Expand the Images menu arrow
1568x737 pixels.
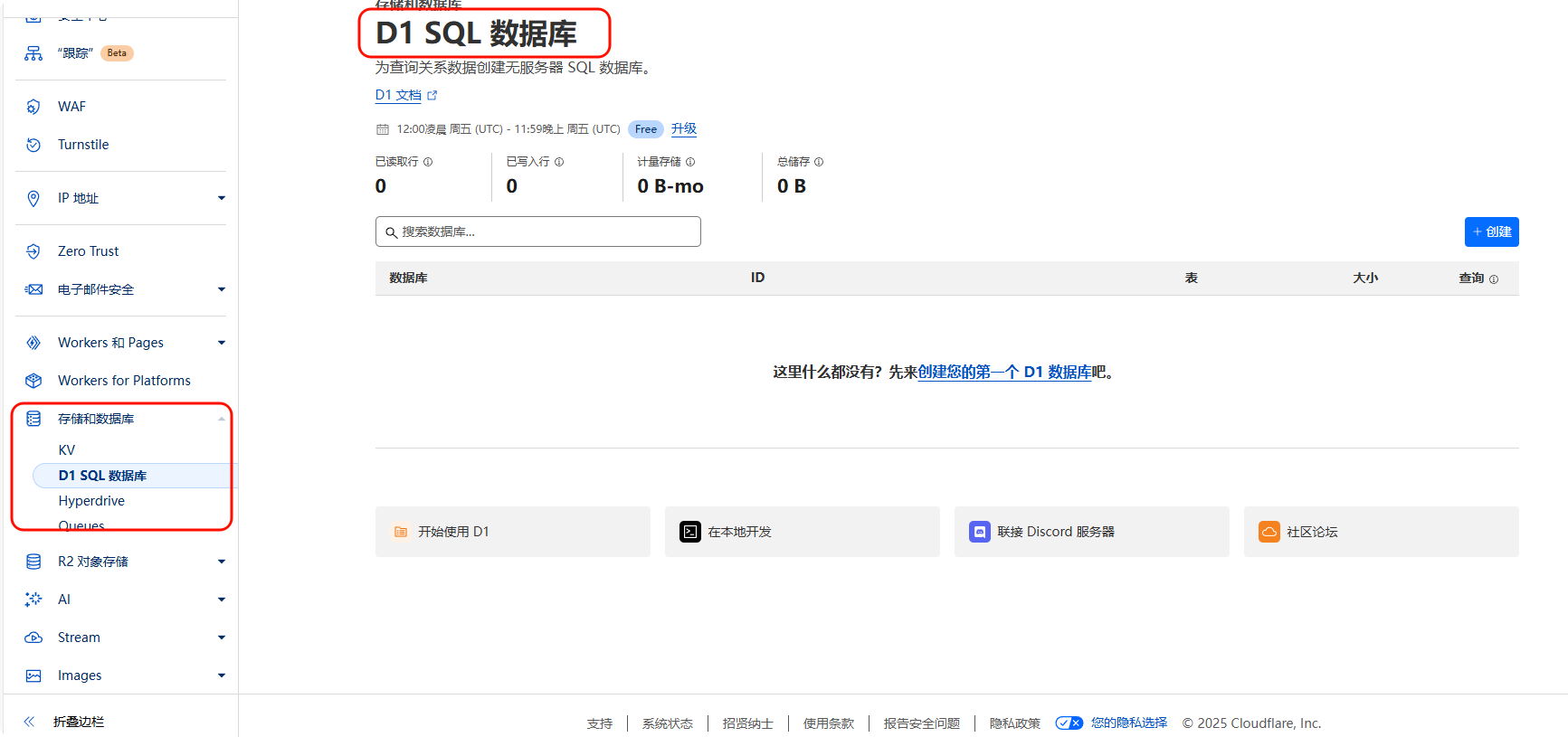coord(222,676)
